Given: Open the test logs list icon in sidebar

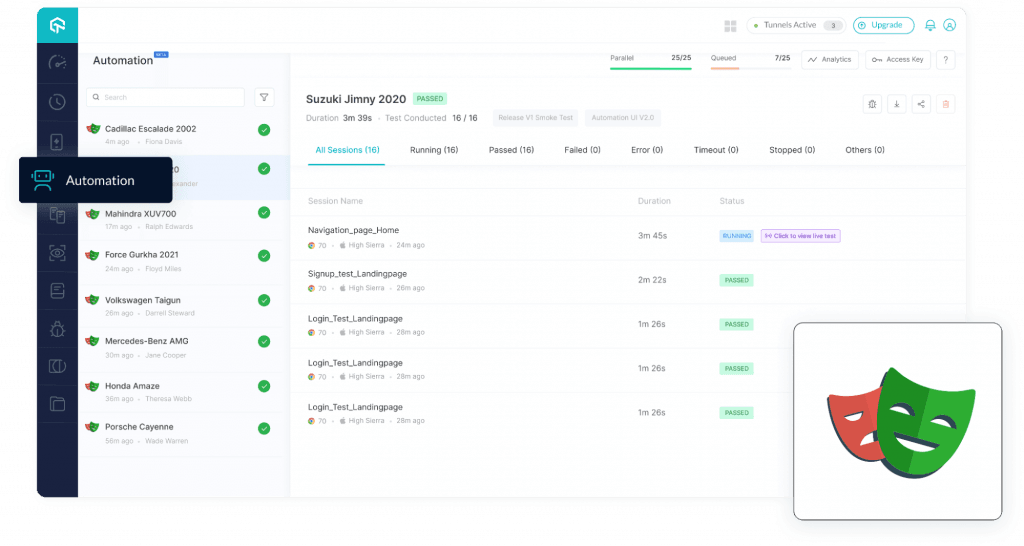Looking at the screenshot, I should tap(57, 291).
